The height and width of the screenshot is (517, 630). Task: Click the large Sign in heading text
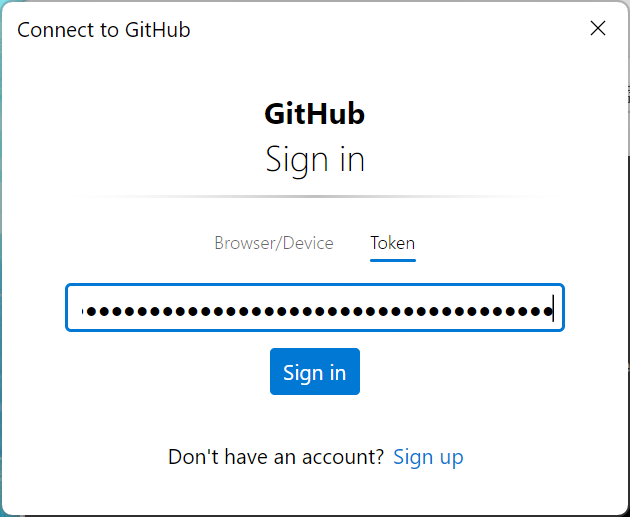click(x=314, y=160)
